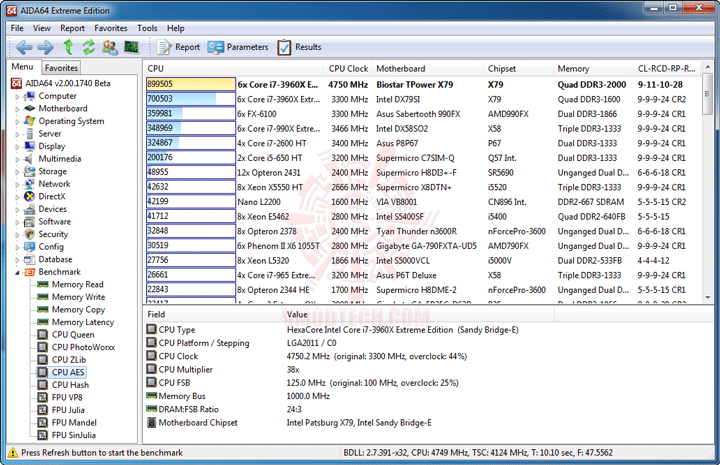Viewport: 720px width, 465px height.
Task: Sort by the Chipset column header
Action: [x=518, y=68]
